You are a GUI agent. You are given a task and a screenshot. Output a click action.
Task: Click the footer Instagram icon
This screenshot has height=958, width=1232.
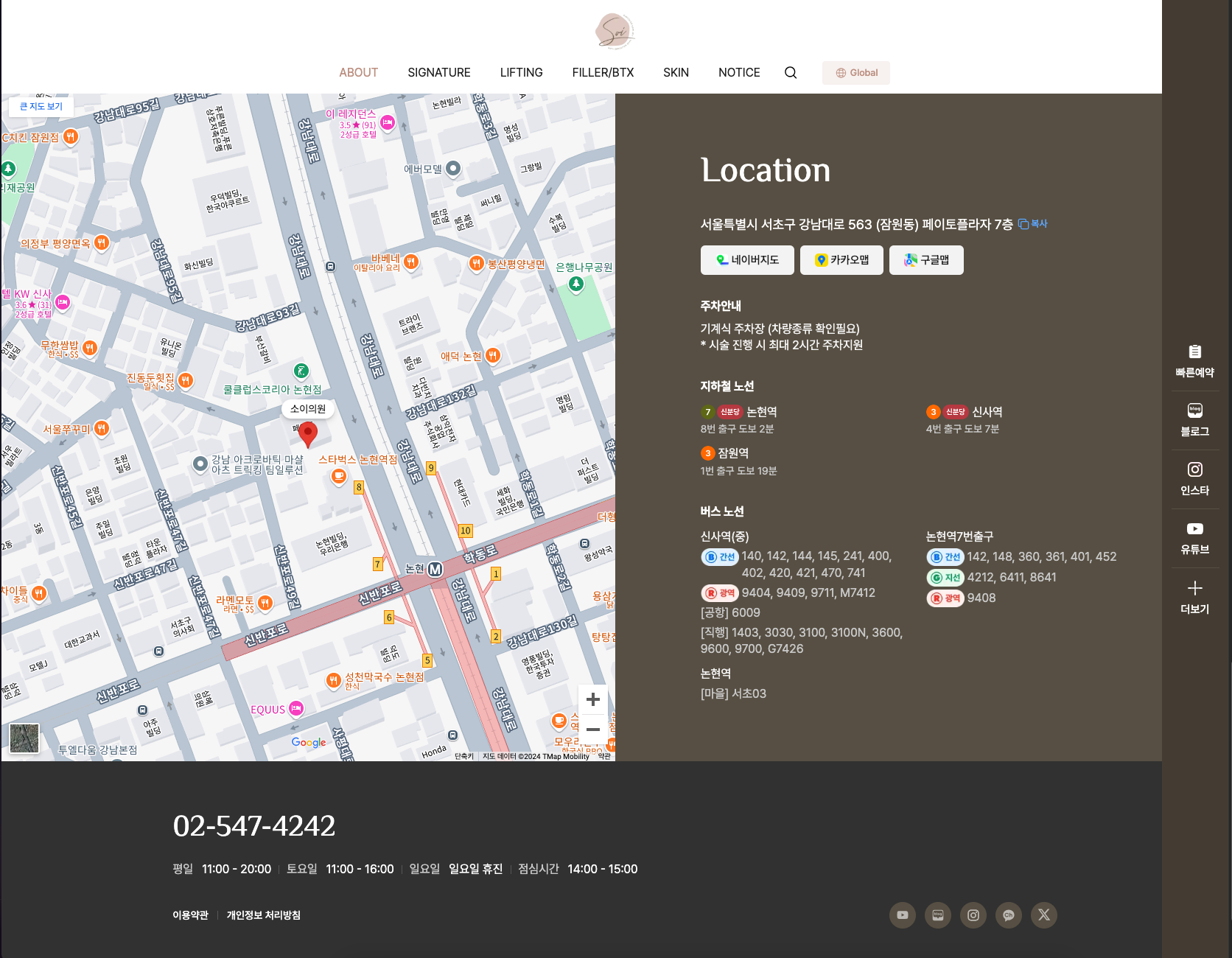click(x=973, y=915)
